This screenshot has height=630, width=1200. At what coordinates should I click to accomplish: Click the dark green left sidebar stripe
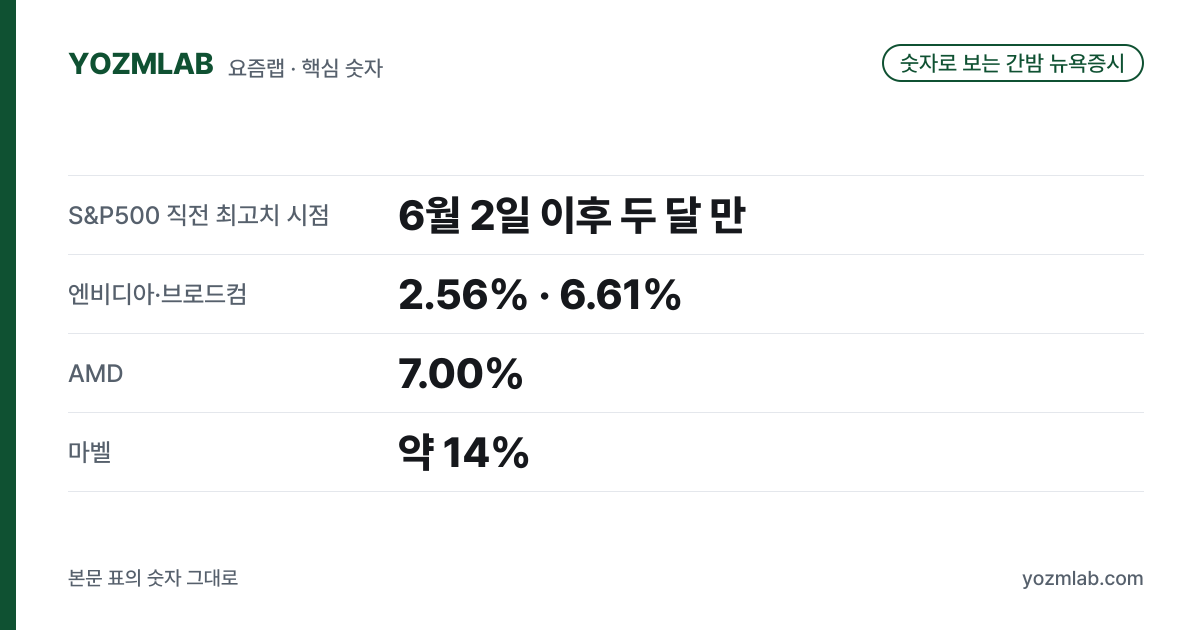pyautogui.click(x=8, y=315)
